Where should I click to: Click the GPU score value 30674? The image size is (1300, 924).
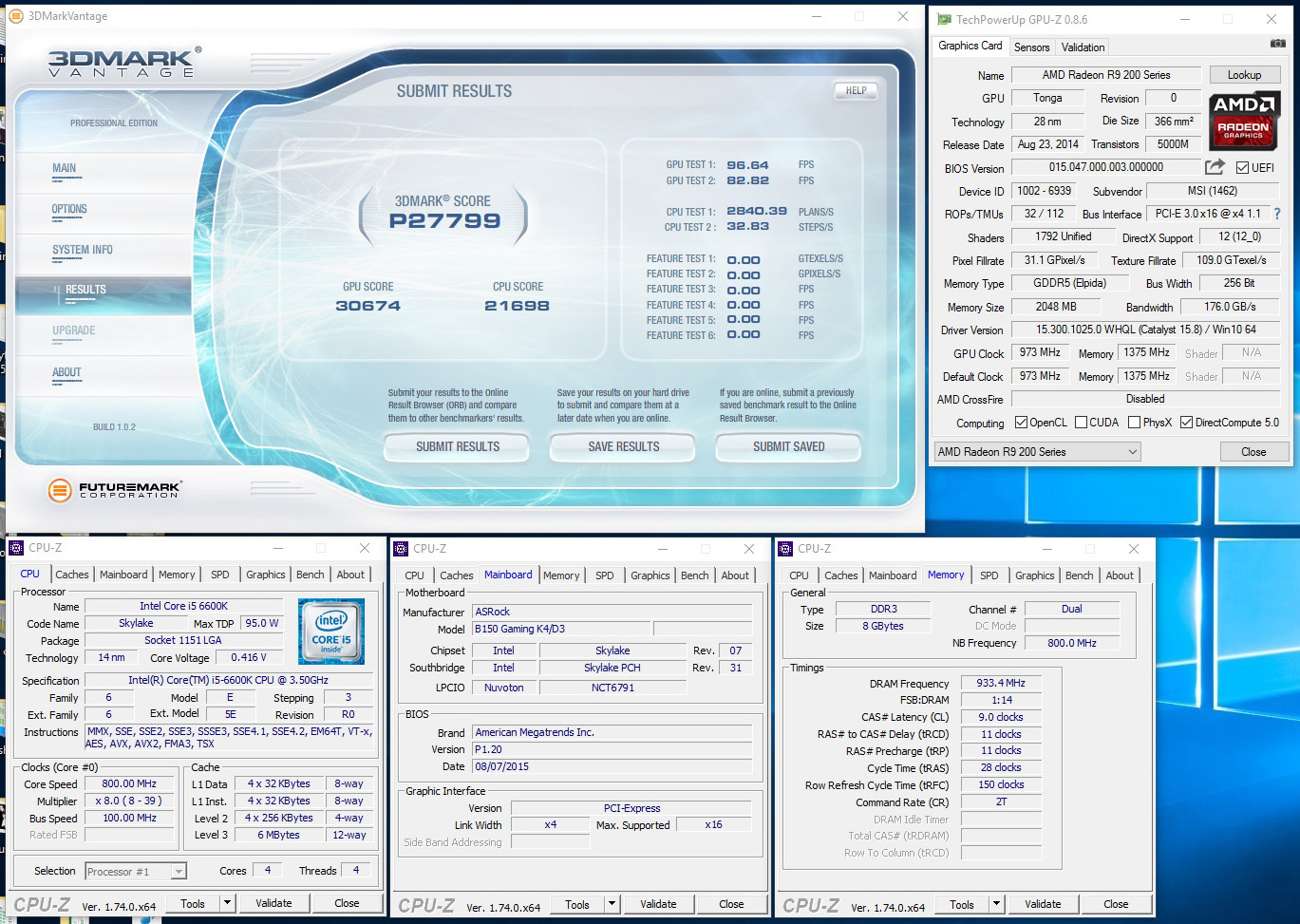pos(367,306)
